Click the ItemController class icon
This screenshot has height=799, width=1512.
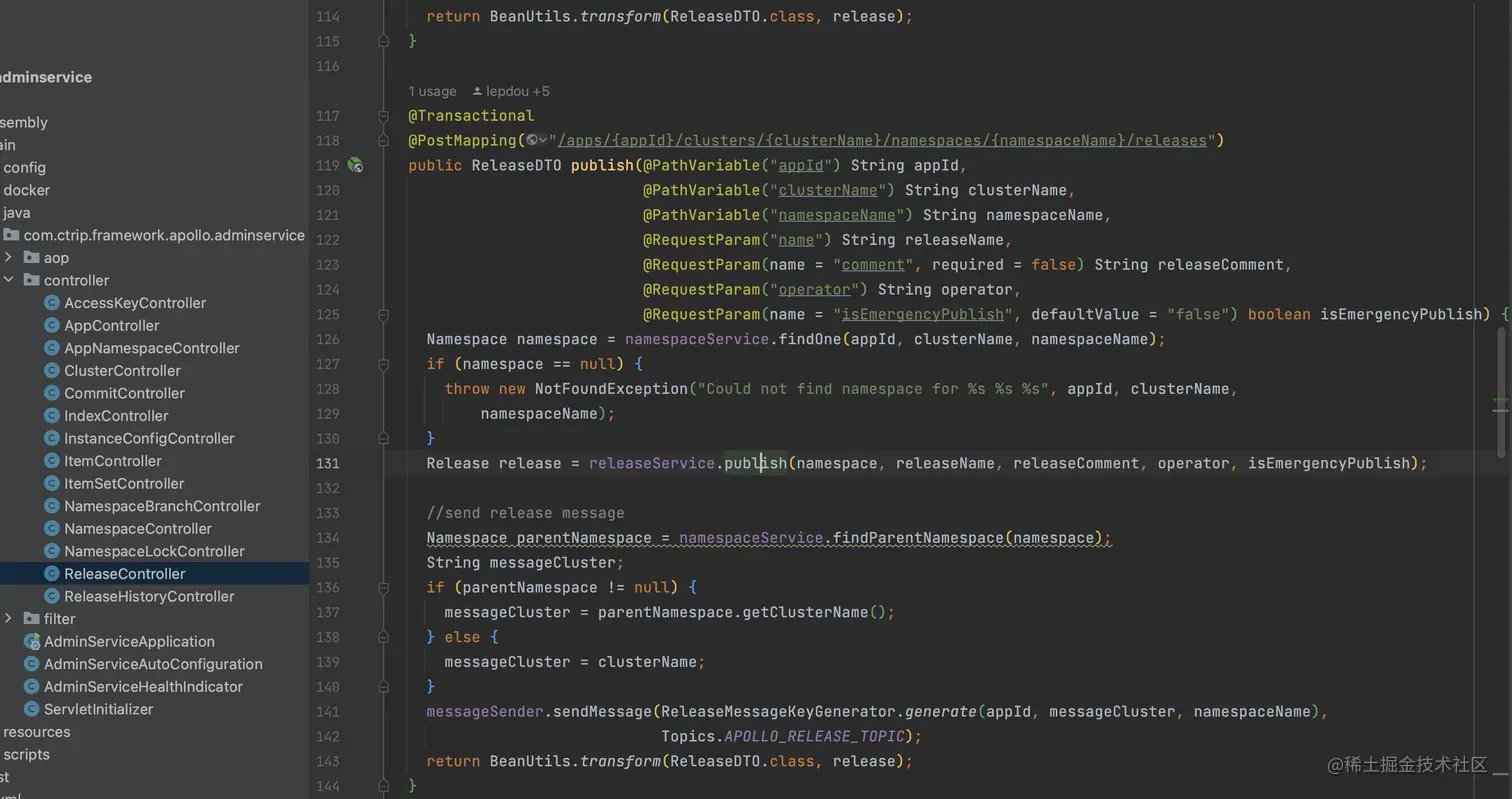point(52,461)
